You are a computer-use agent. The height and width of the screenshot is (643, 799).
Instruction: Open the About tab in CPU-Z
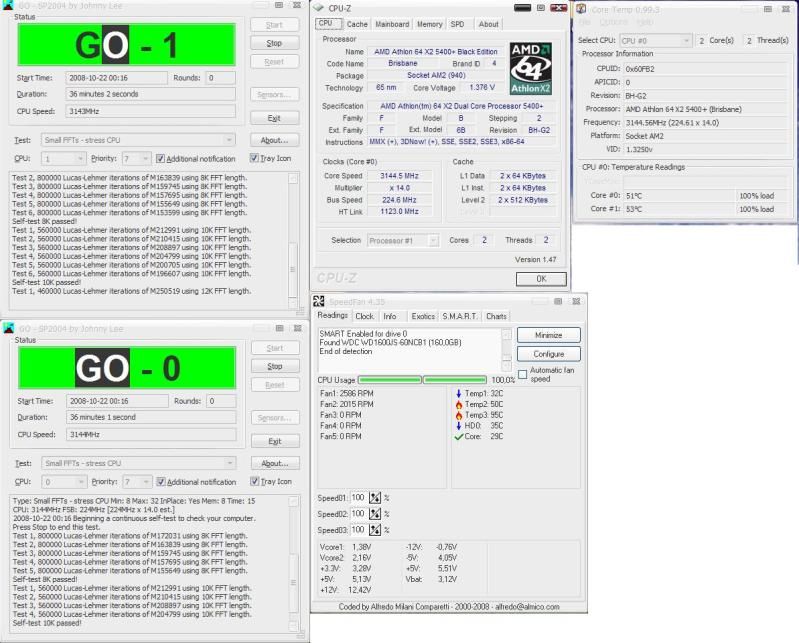488,24
